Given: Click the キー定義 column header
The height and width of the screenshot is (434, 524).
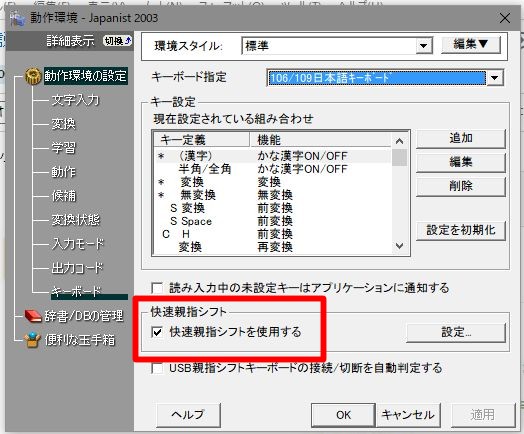Looking at the screenshot, I should (202, 140).
